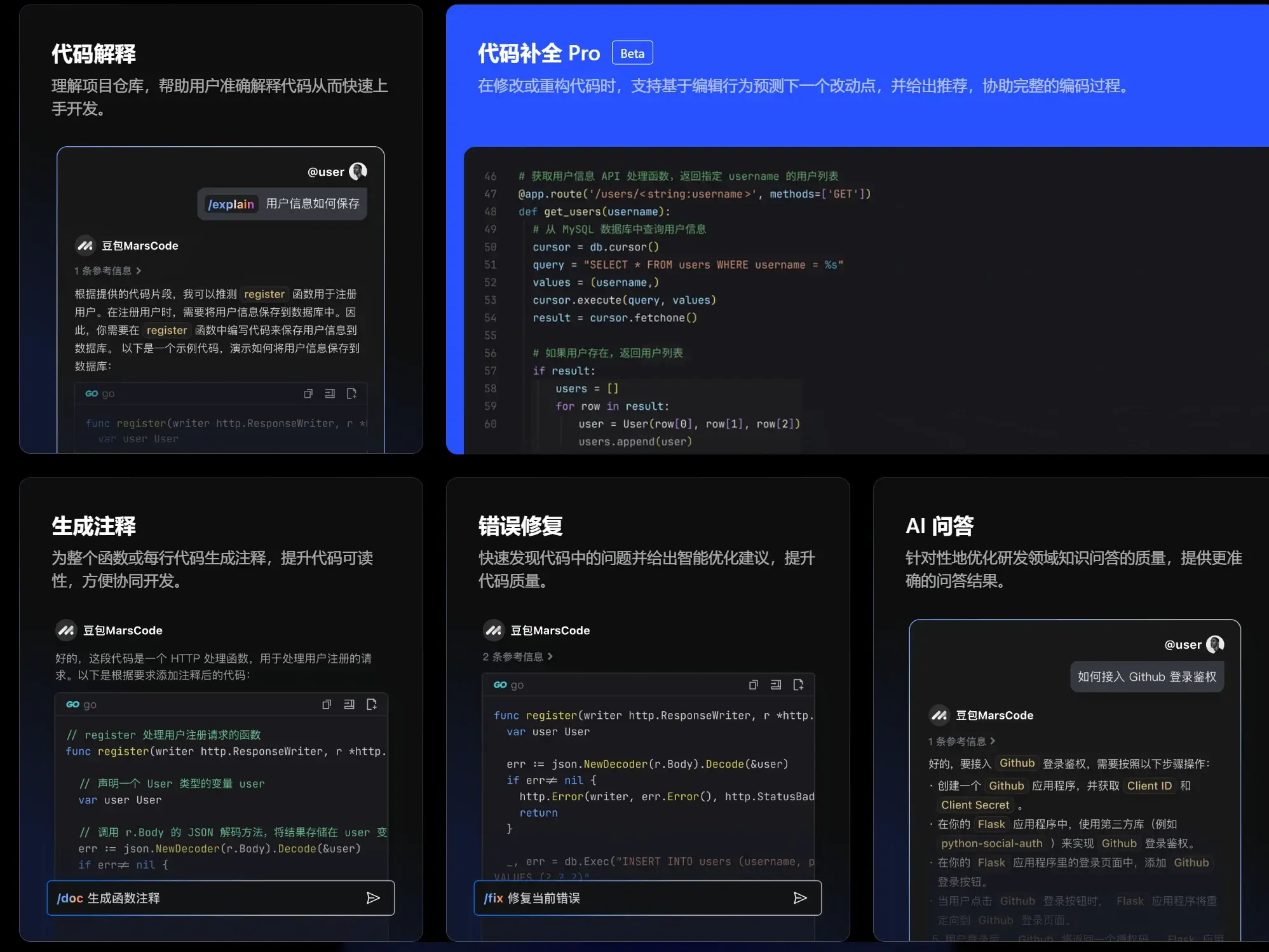Copy the code snippet in the 代码解释 panel

click(x=309, y=393)
